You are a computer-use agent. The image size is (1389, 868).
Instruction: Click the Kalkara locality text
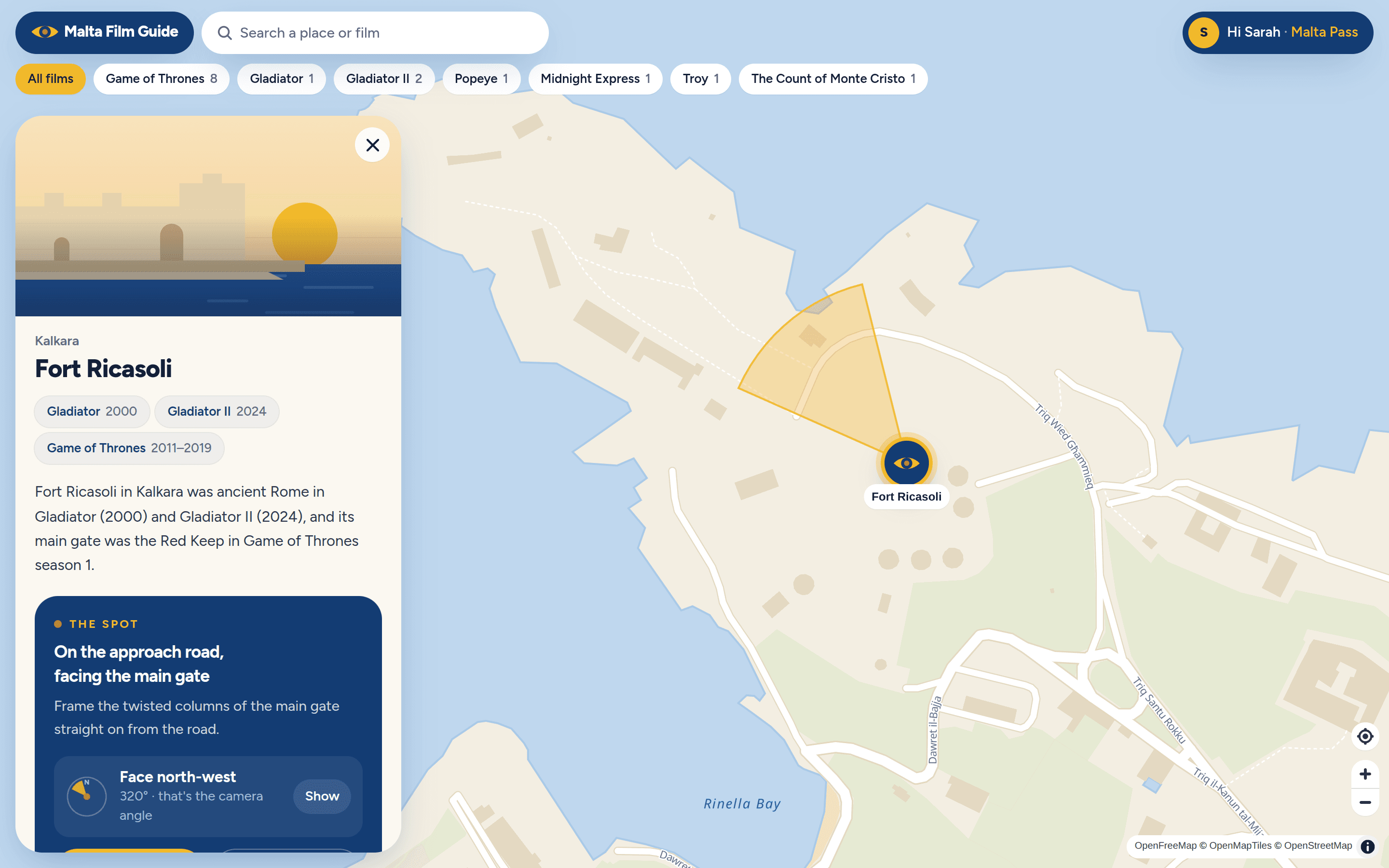(x=57, y=341)
